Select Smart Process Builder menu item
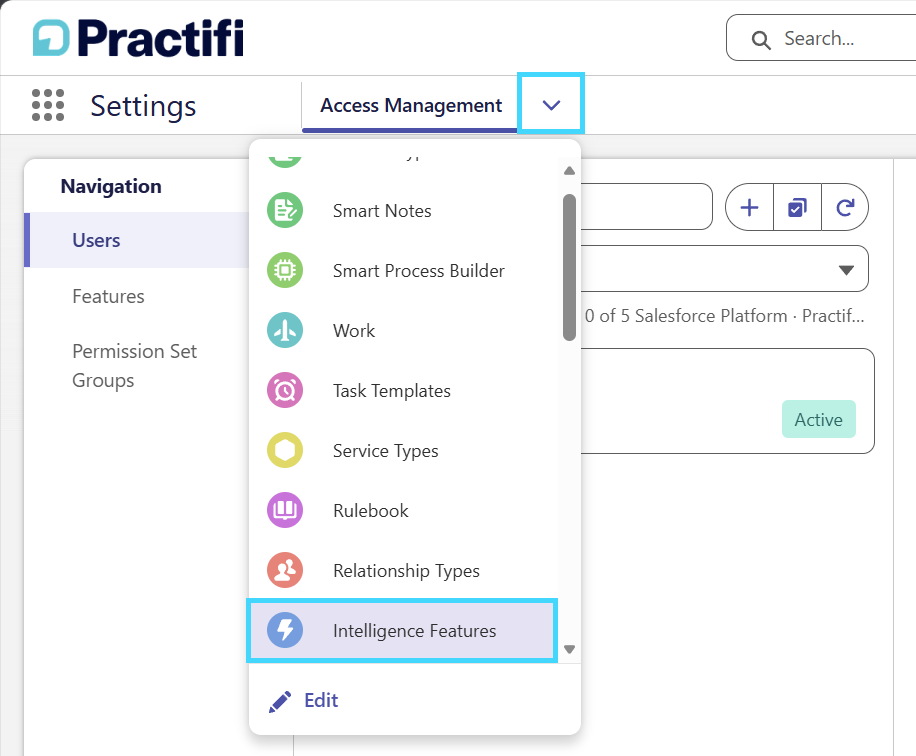Screen dimensions: 916x756 [403, 271]
